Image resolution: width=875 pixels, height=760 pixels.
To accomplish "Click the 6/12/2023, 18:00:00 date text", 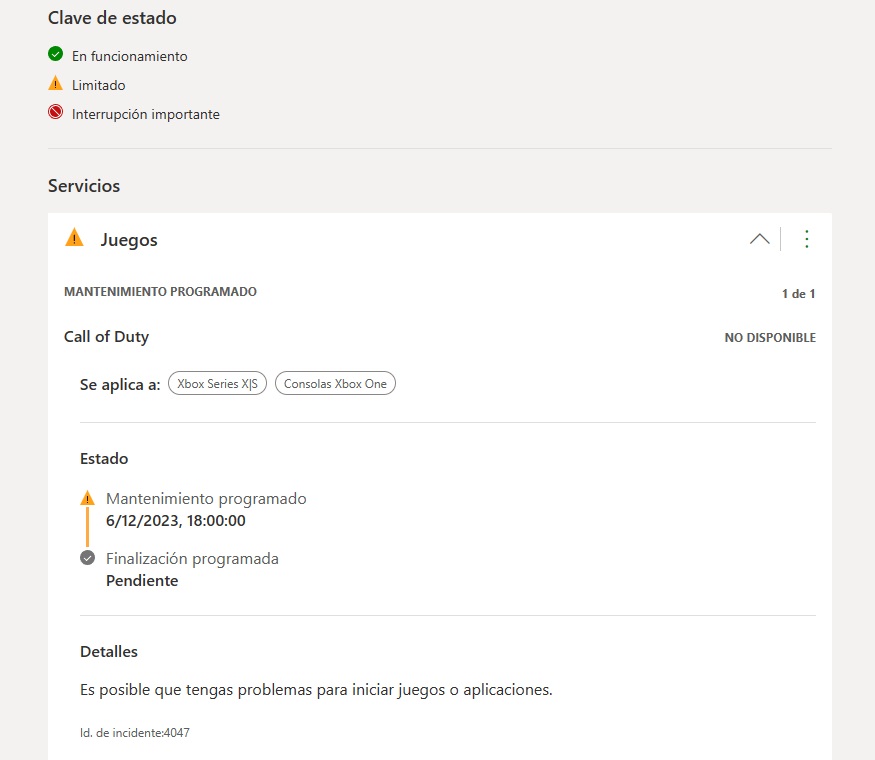I will (x=175, y=521).
